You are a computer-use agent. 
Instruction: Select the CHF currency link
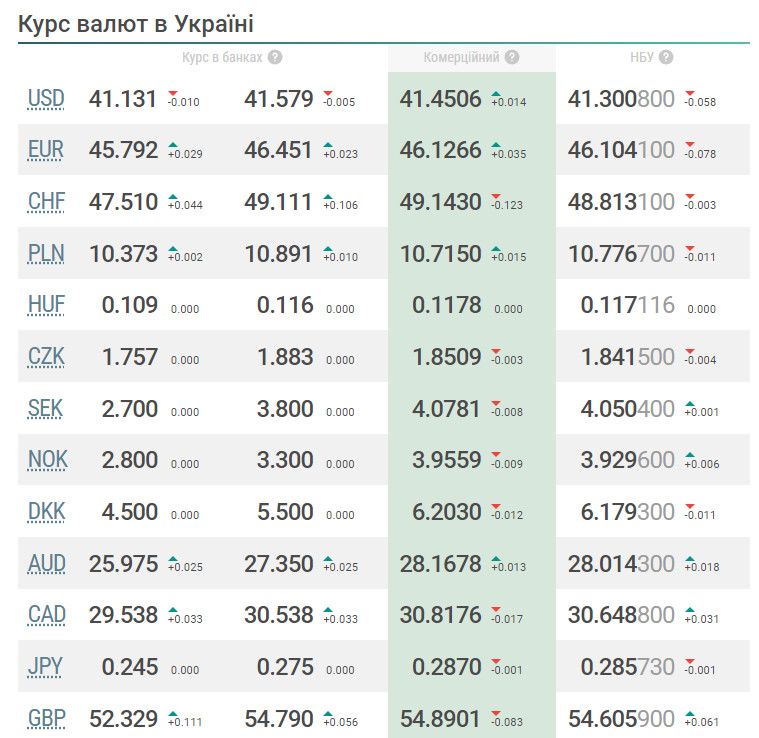(46, 202)
